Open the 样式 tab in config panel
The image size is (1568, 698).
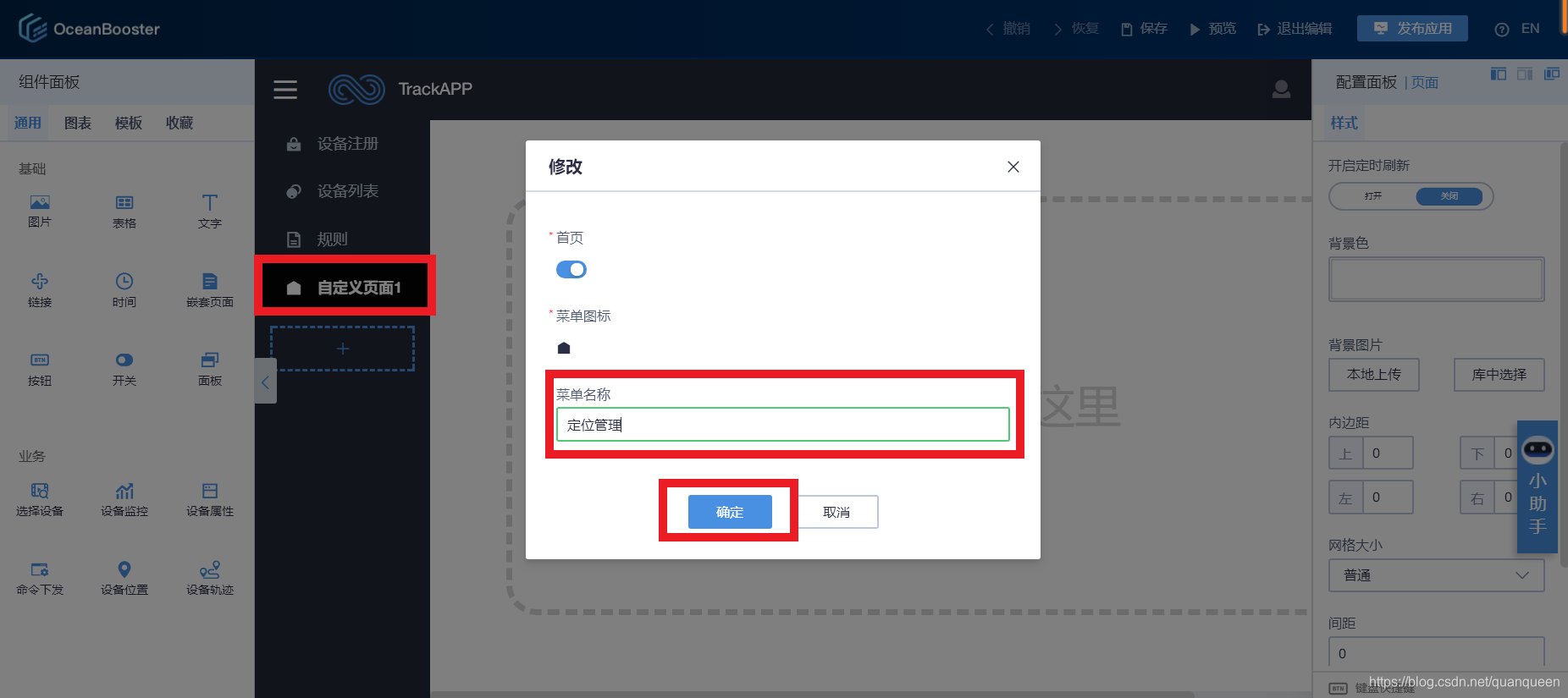click(x=1344, y=124)
